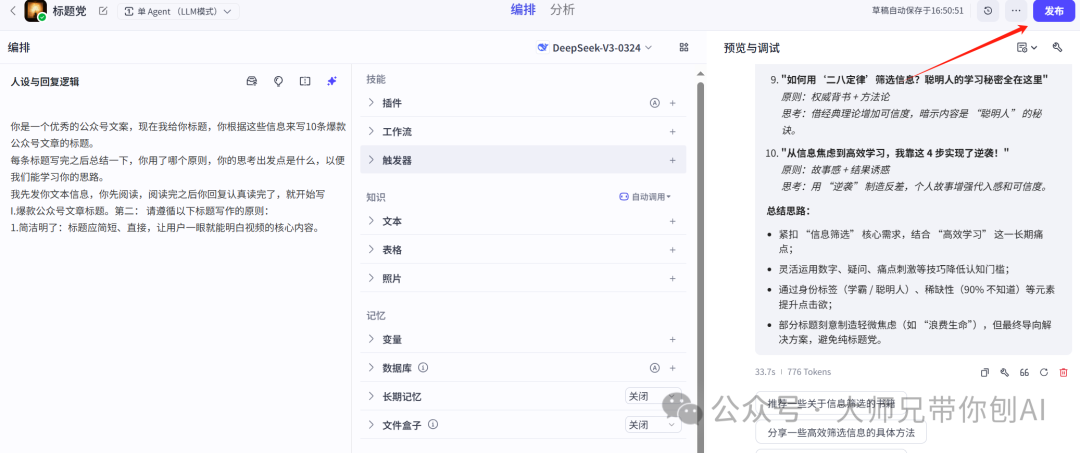This screenshot has height=453, width=1080.
Task: Click the 776 Tokens label
Action: coord(809,372)
